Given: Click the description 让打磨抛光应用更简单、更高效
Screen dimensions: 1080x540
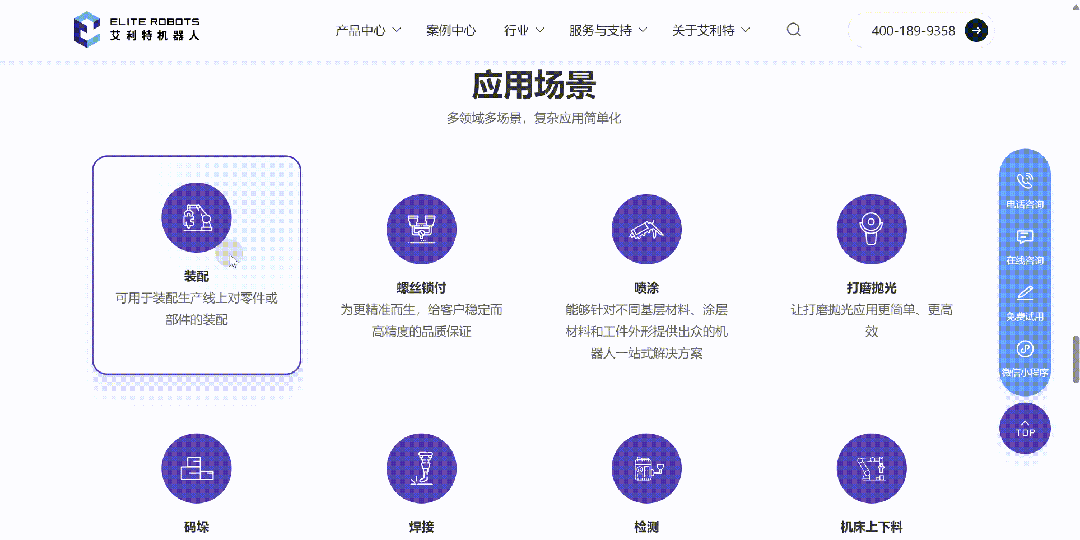Looking at the screenshot, I should tap(871, 320).
